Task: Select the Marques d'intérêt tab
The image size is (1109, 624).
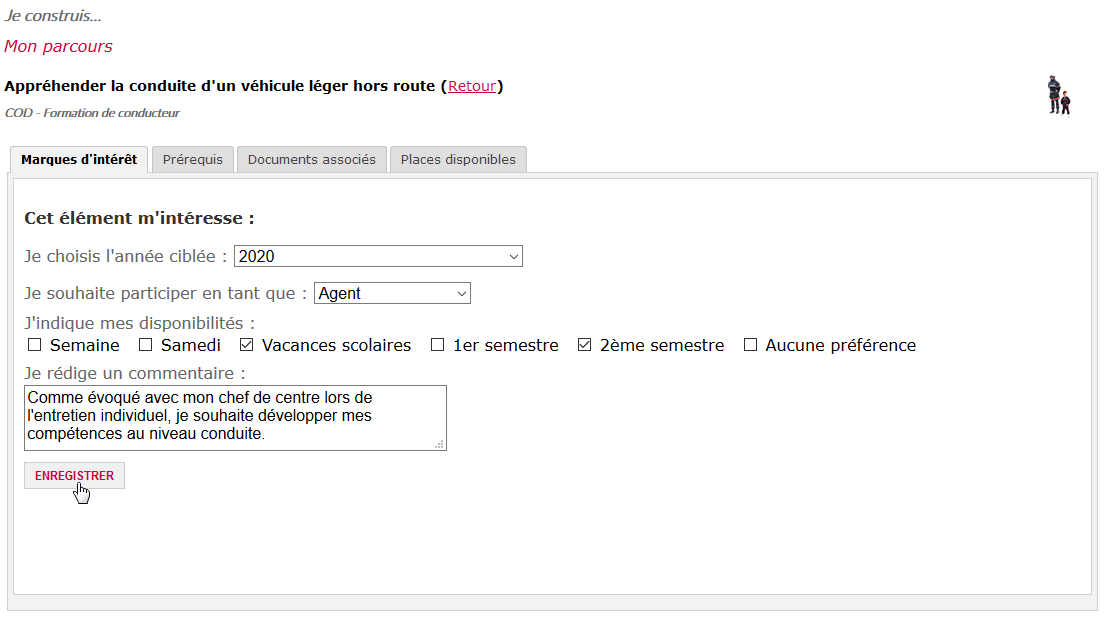Action: click(x=79, y=159)
